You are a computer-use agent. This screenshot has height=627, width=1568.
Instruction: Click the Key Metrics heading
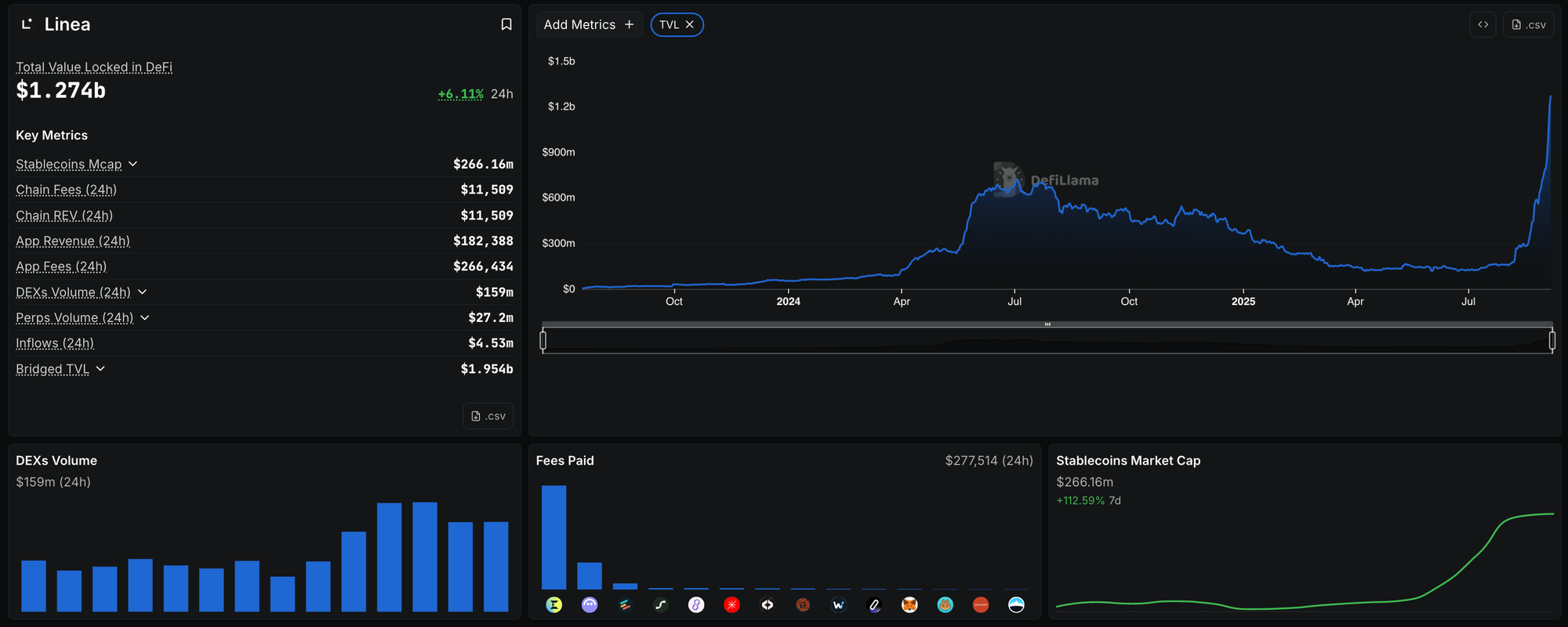[52, 136]
